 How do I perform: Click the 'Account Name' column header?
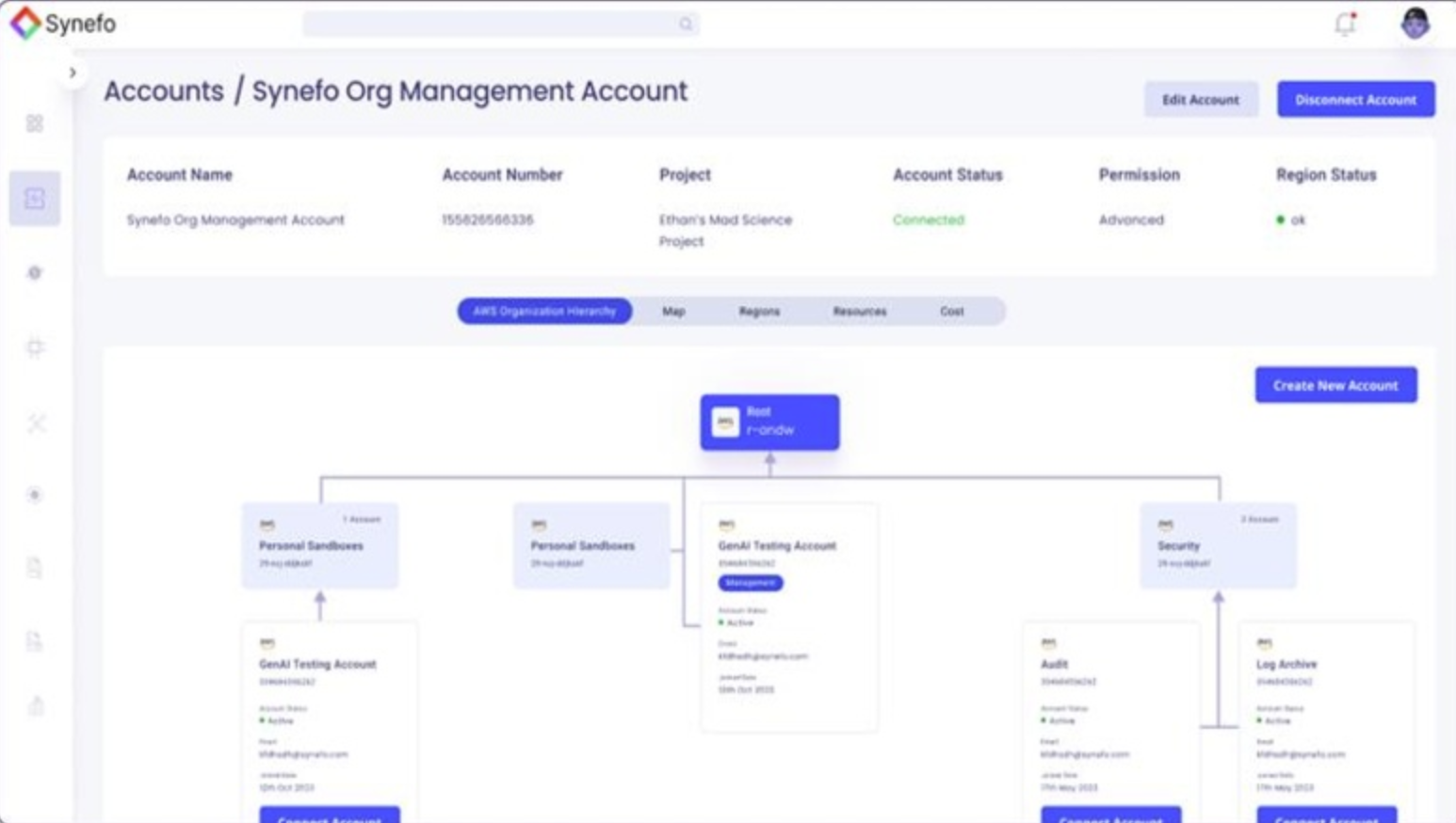(x=180, y=174)
